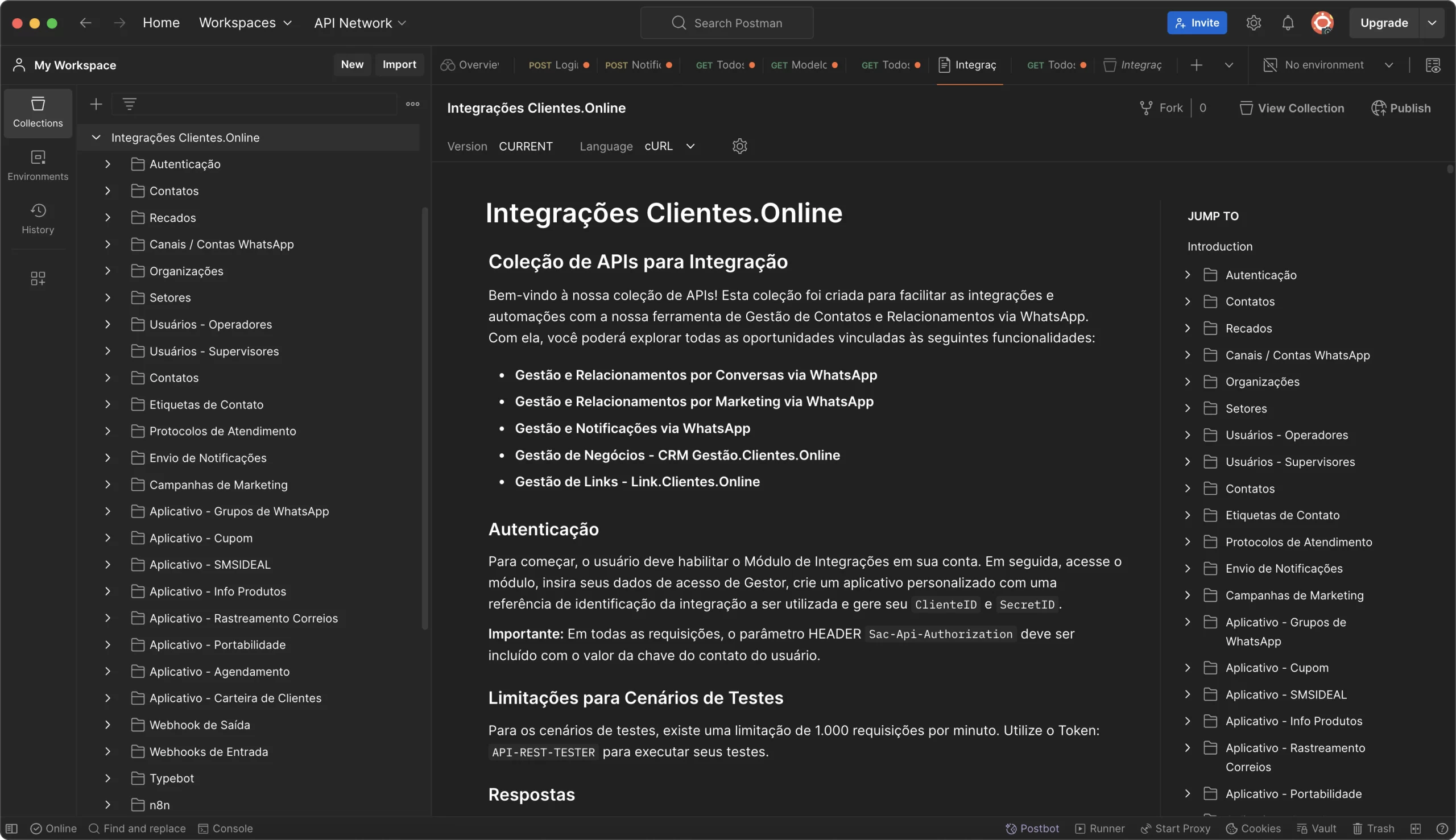Image resolution: width=1456 pixels, height=840 pixels.
Task: Open Cookies manager
Action: tap(1253, 829)
